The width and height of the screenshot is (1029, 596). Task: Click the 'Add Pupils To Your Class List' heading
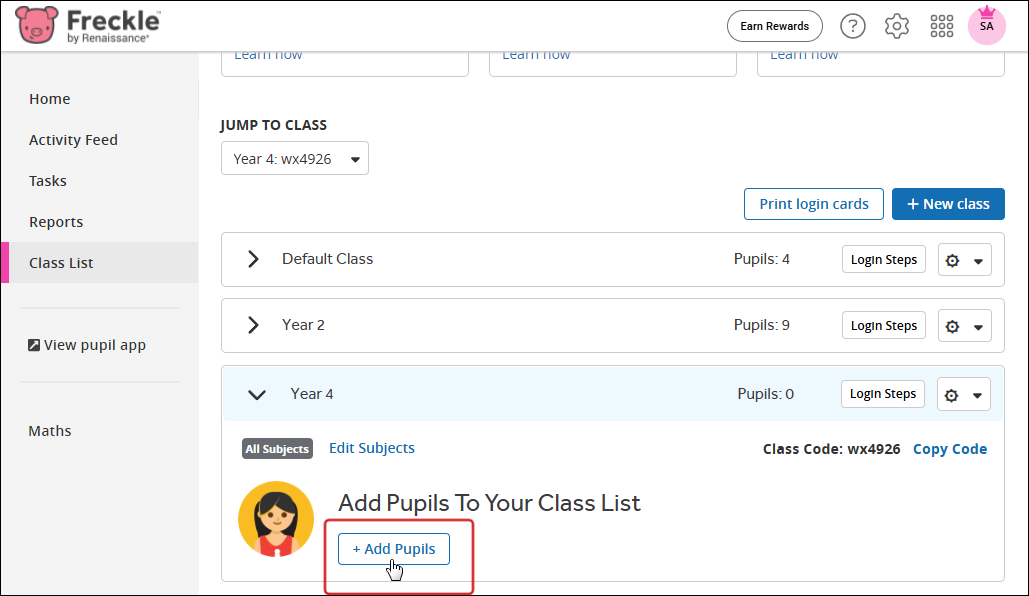click(x=489, y=503)
